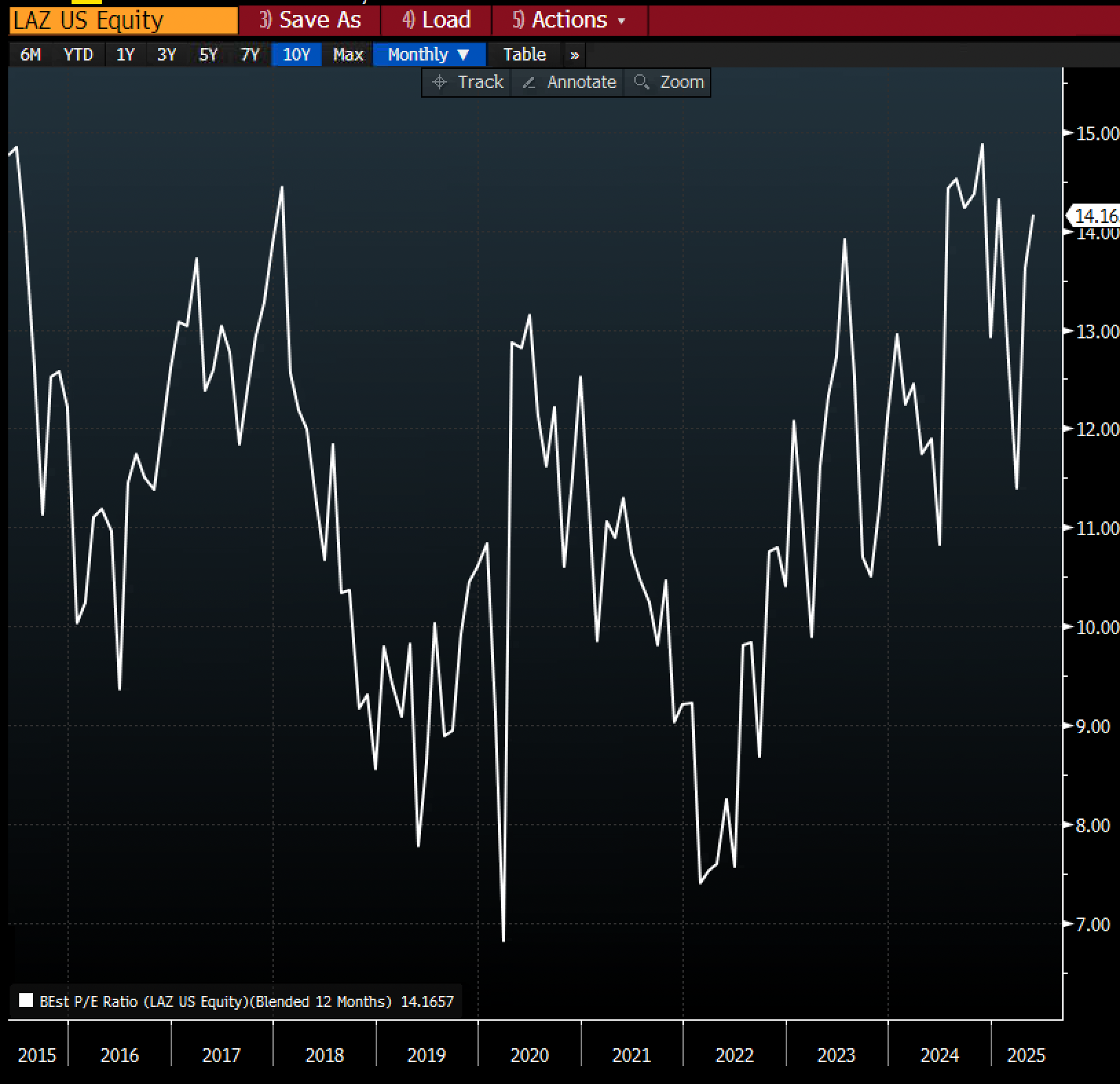The width and height of the screenshot is (1120, 1084).
Task: Click the 11.00 y-axis label
Action: point(1097,528)
